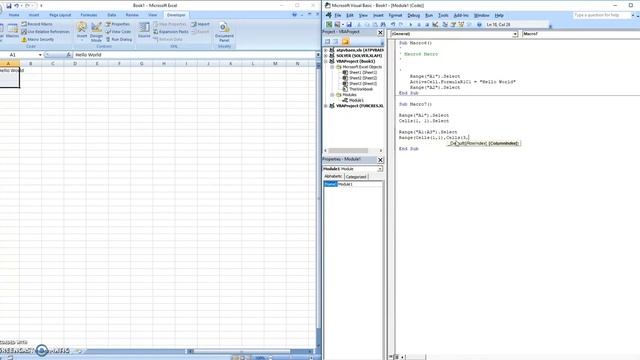The height and width of the screenshot is (360, 640).
Task: Click Save in Excel quick access toolbar
Action: tap(9, 6)
